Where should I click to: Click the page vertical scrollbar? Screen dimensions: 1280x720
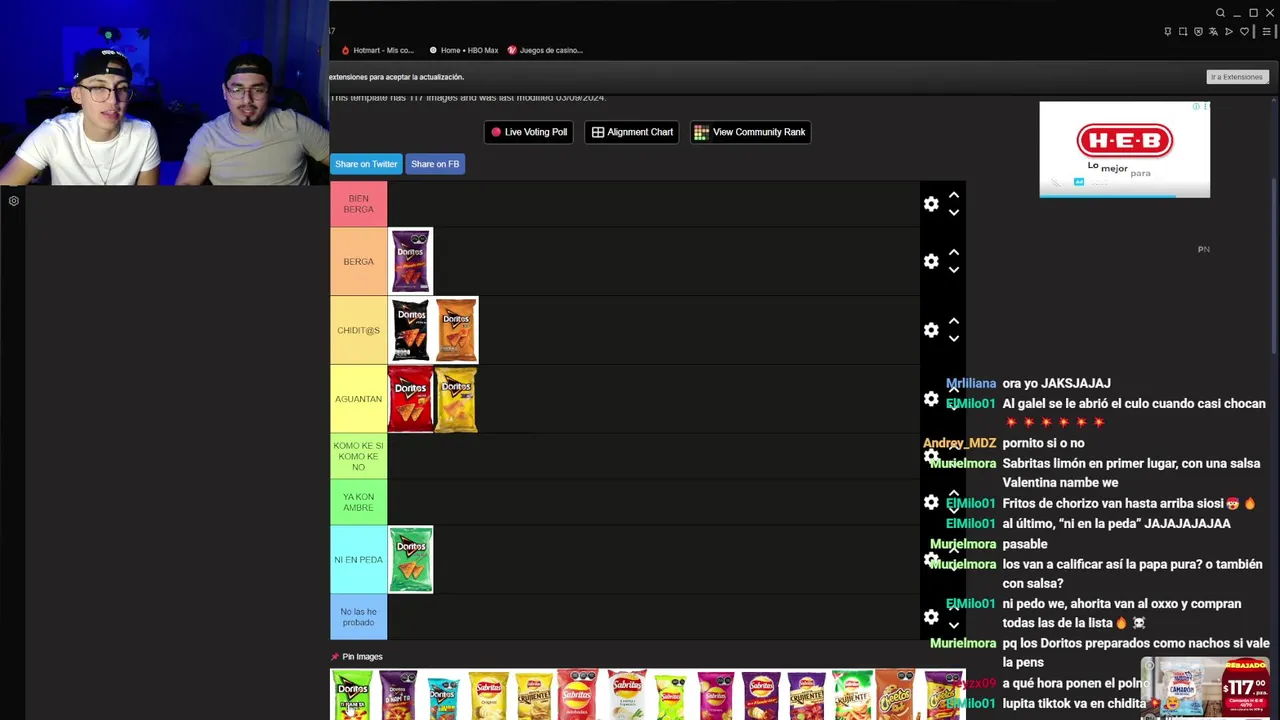(1273, 265)
